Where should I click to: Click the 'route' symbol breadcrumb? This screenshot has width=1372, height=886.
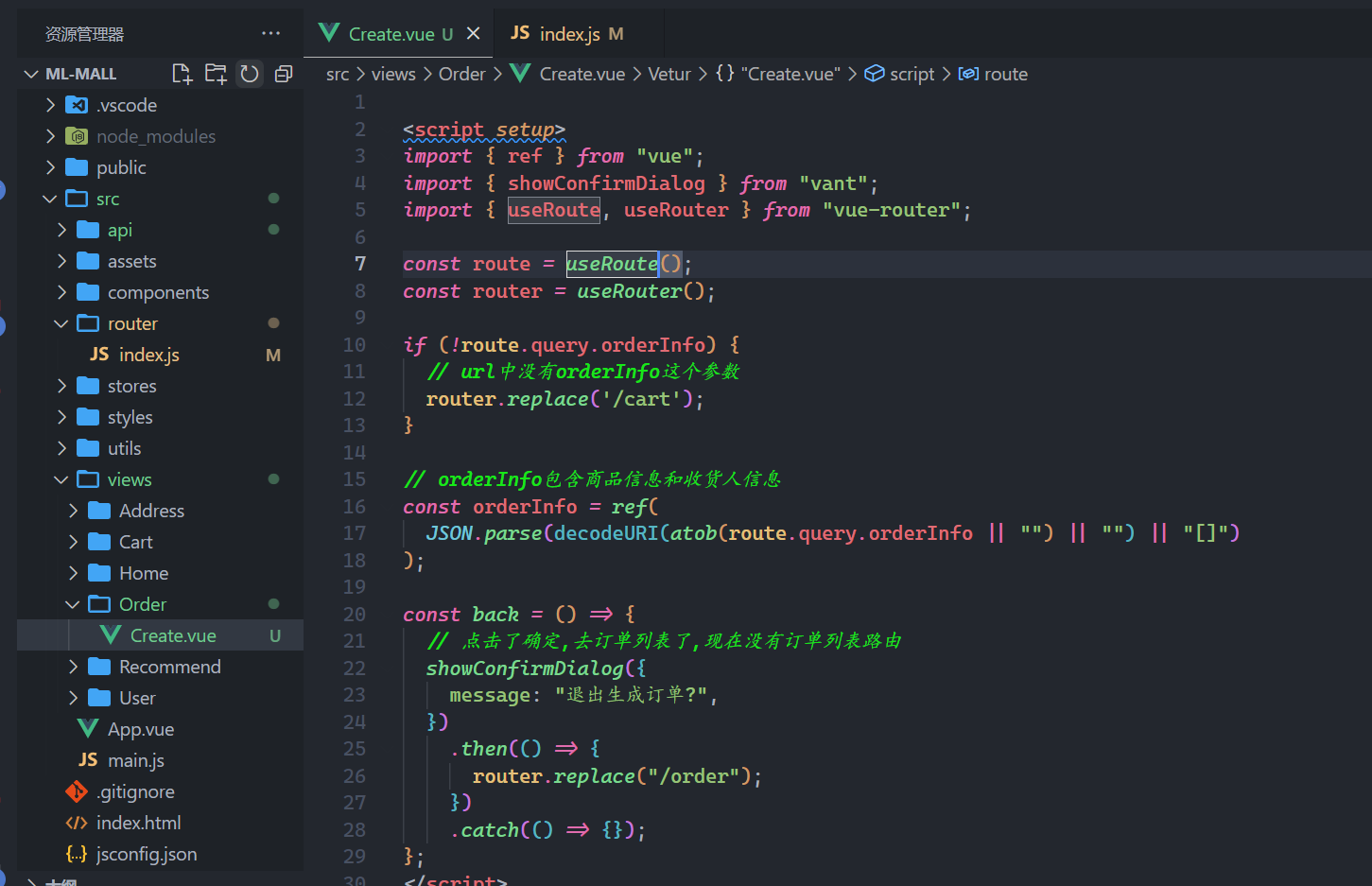[x=1005, y=74]
